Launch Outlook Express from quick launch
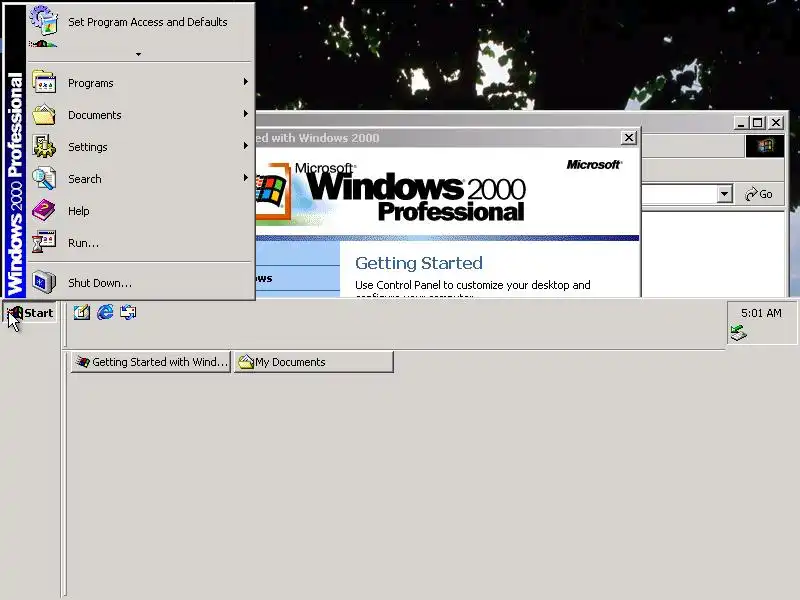Viewport: 800px width, 600px height. tap(128, 312)
